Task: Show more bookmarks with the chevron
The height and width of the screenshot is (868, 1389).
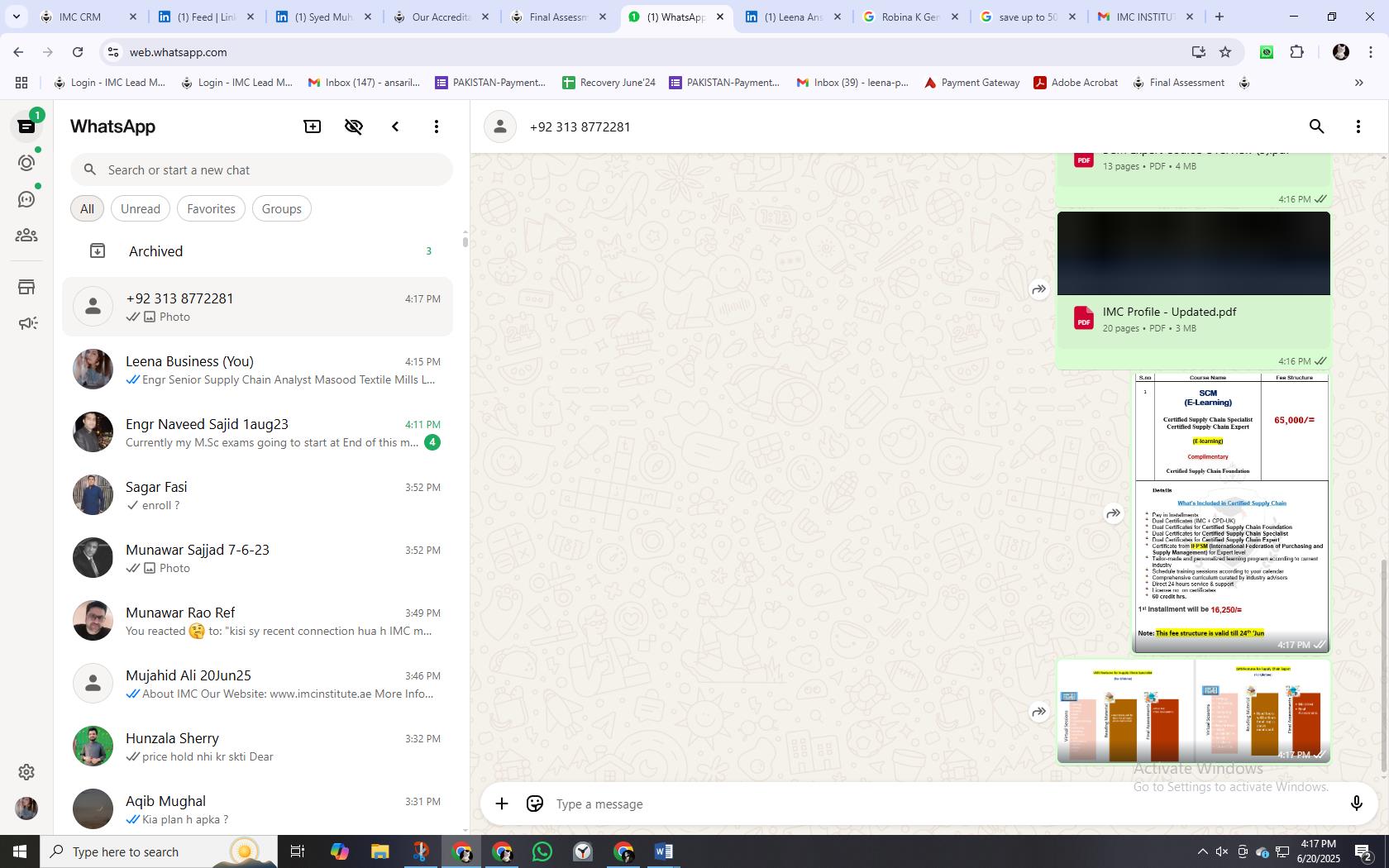Action: (1358, 83)
